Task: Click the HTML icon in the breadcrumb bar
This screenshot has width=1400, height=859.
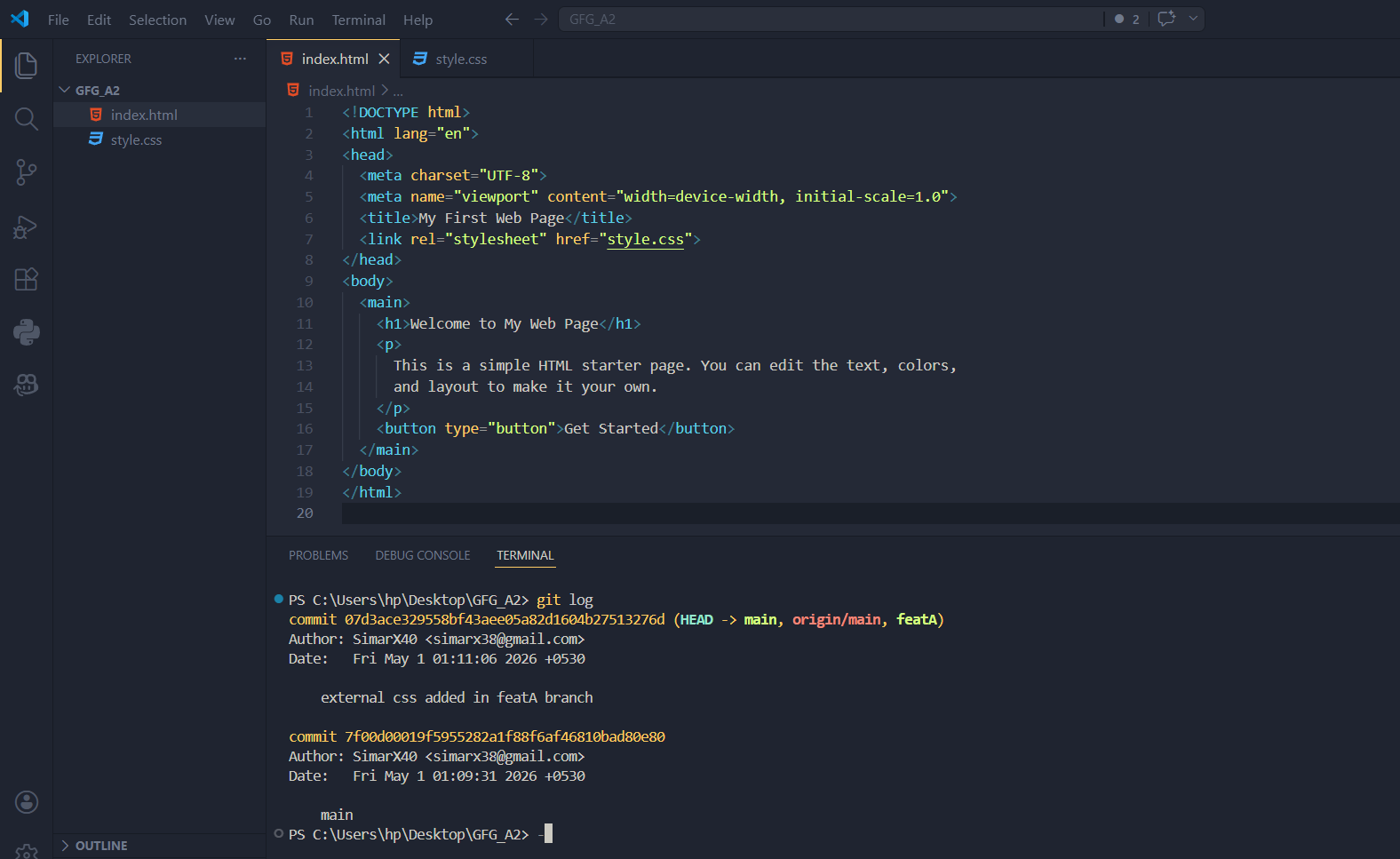Action: [293, 90]
